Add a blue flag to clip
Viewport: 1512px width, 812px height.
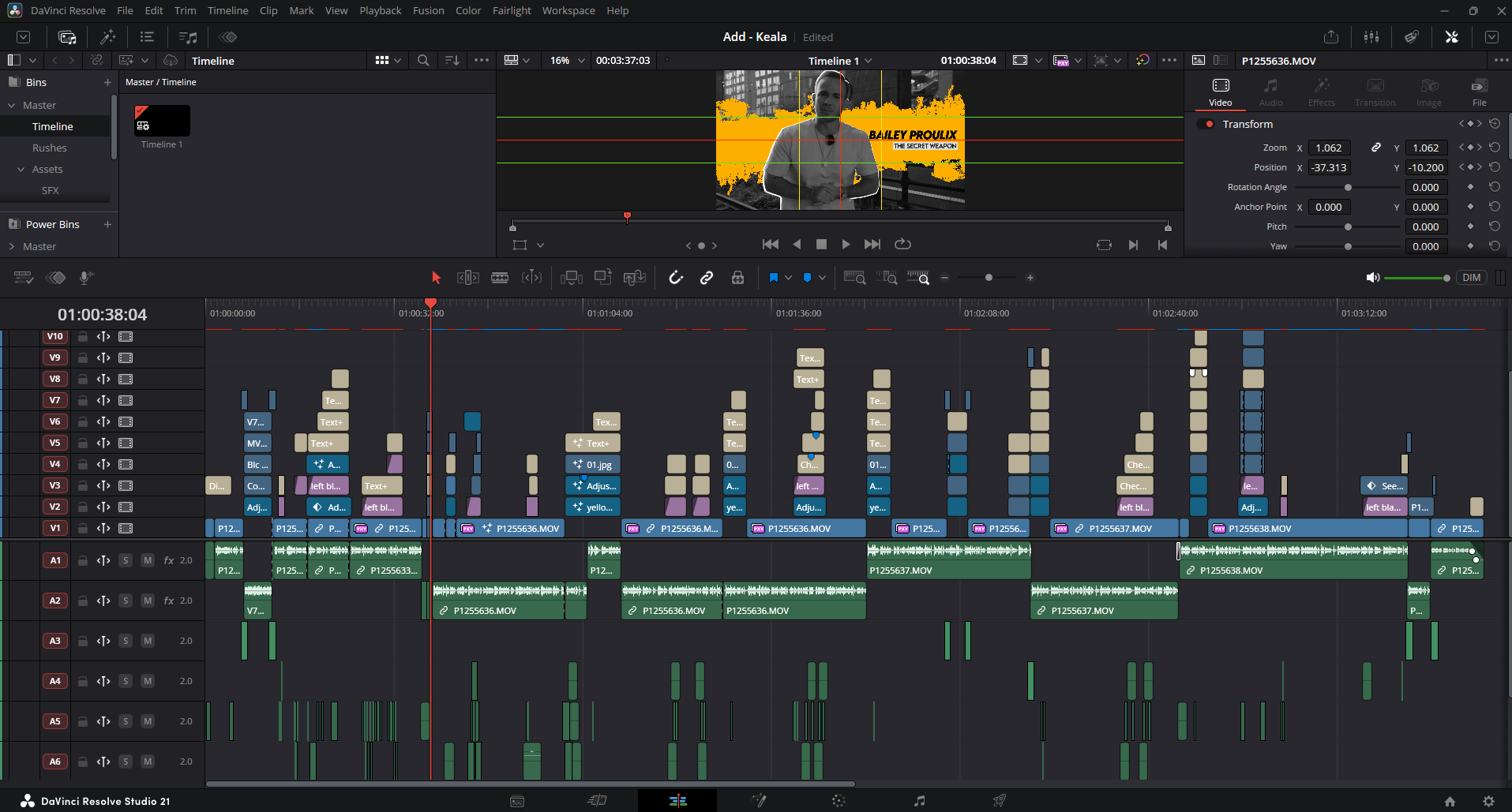[774, 278]
